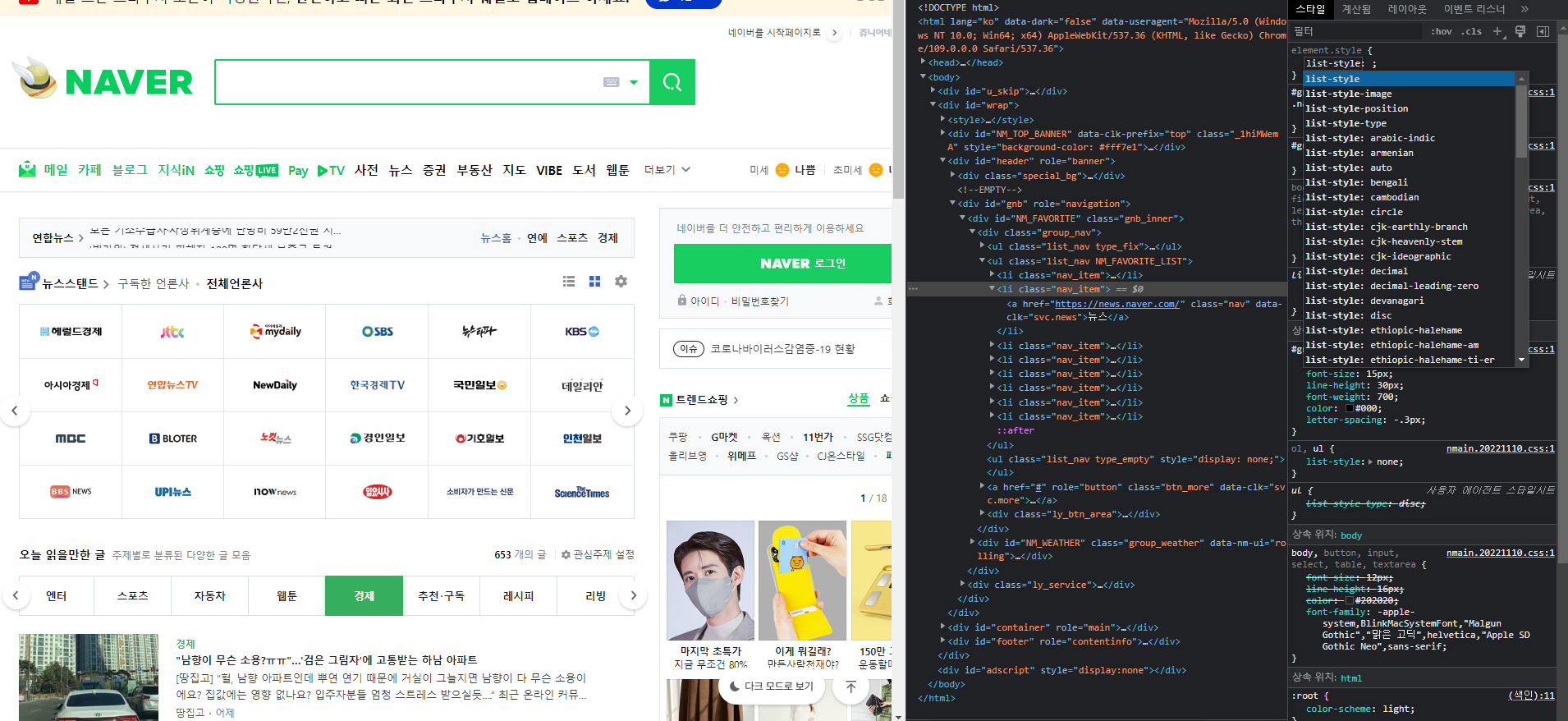1568x721 pixels.
Task: Click the color #000 swatch
Action: [x=1349, y=408]
